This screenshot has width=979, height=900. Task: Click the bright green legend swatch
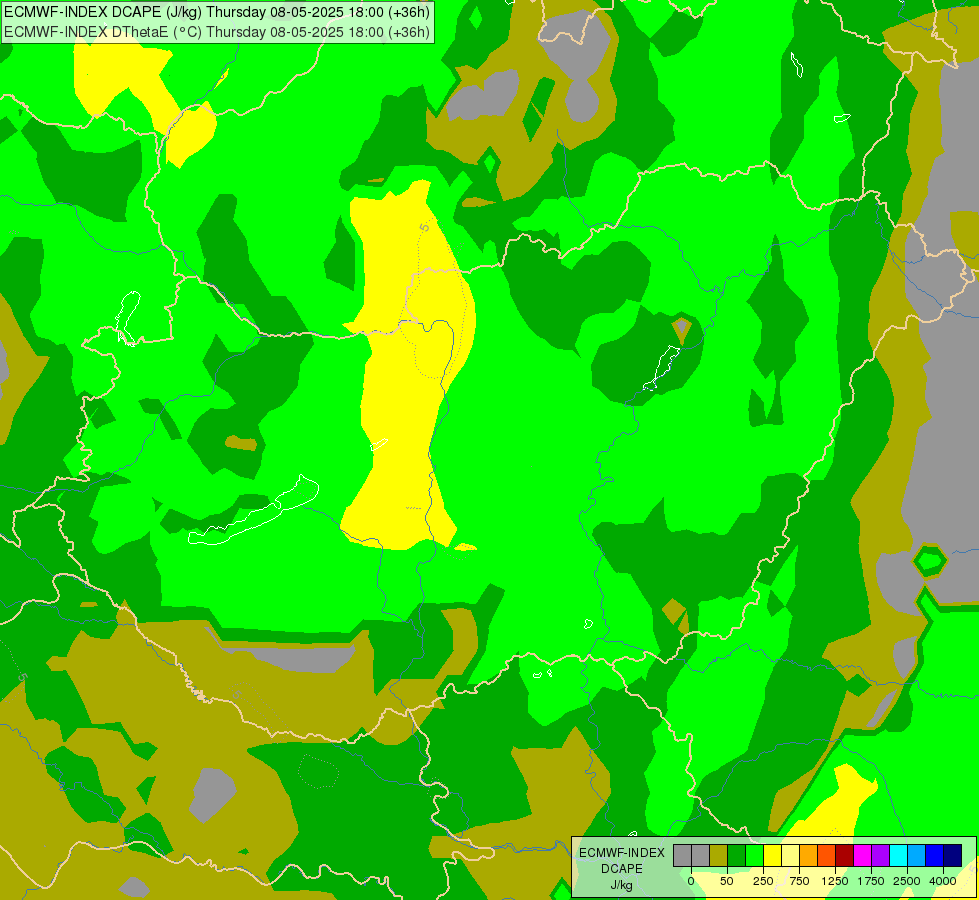tap(754, 856)
